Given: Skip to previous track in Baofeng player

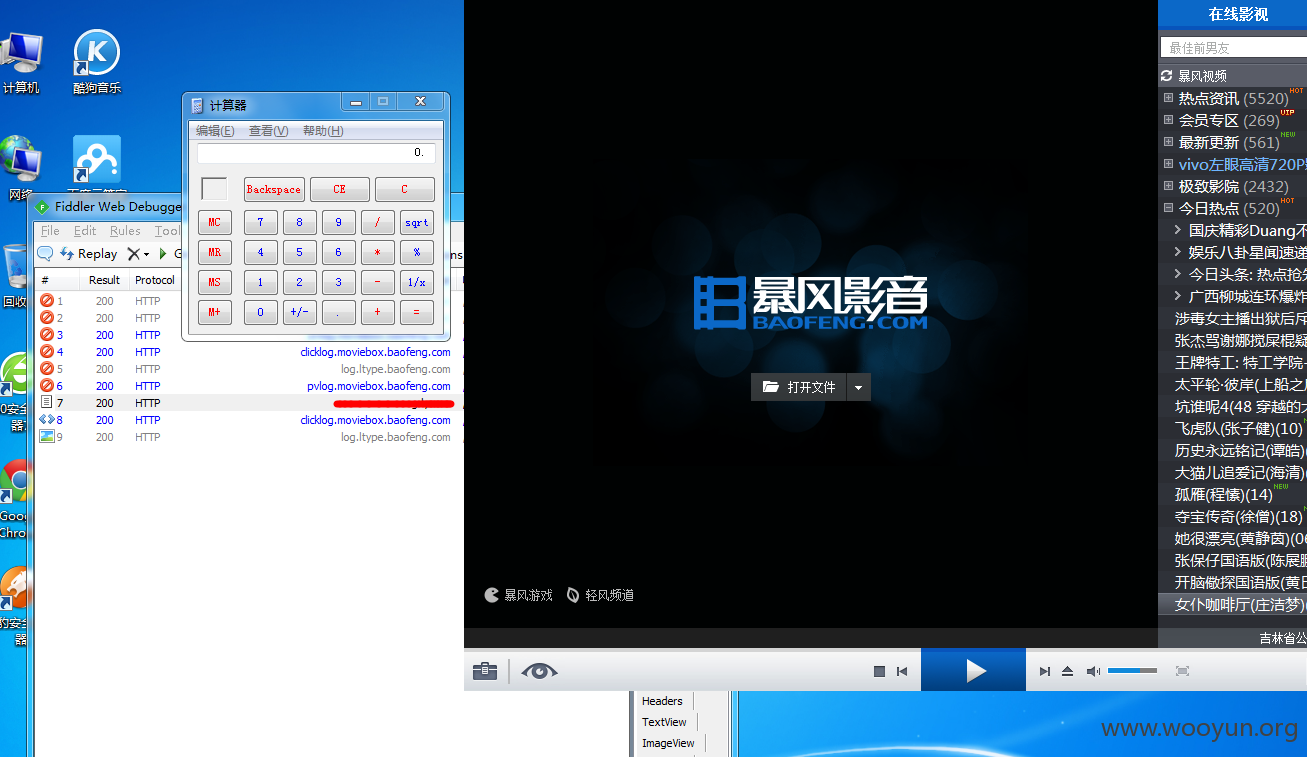Looking at the screenshot, I should (x=902, y=671).
